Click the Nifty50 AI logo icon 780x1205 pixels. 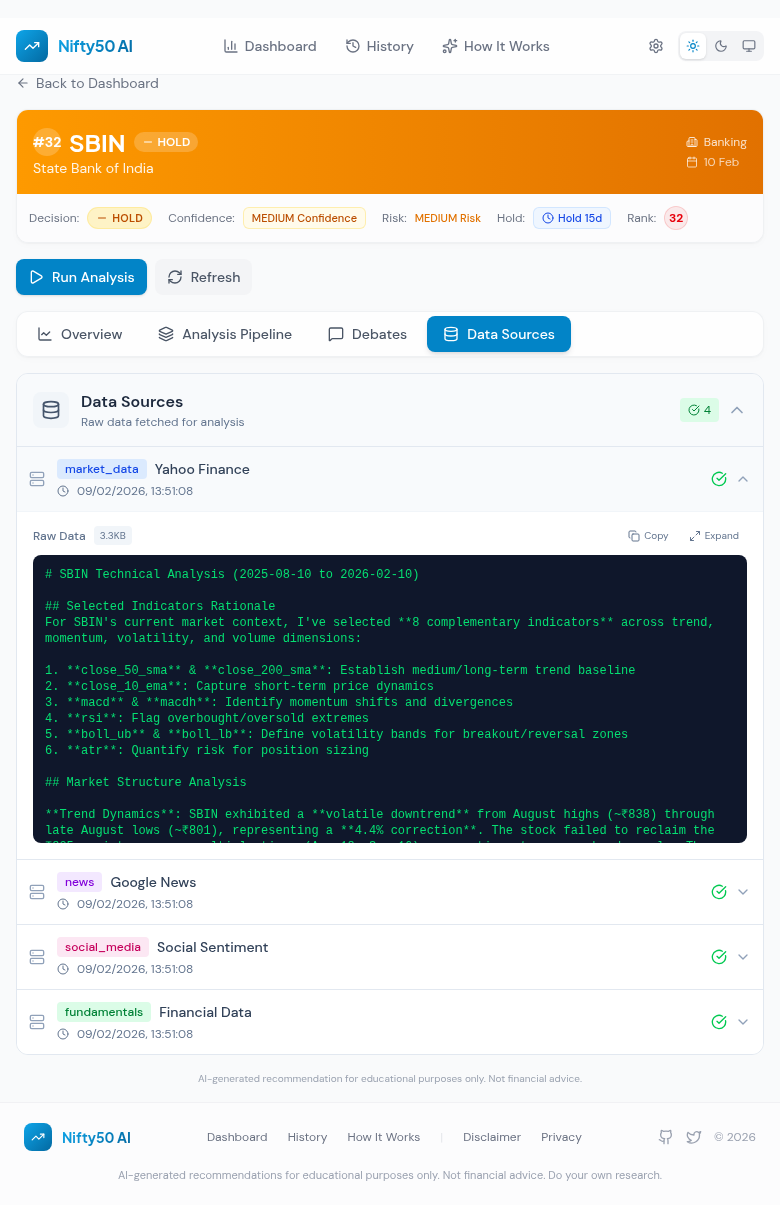click(x=32, y=46)
